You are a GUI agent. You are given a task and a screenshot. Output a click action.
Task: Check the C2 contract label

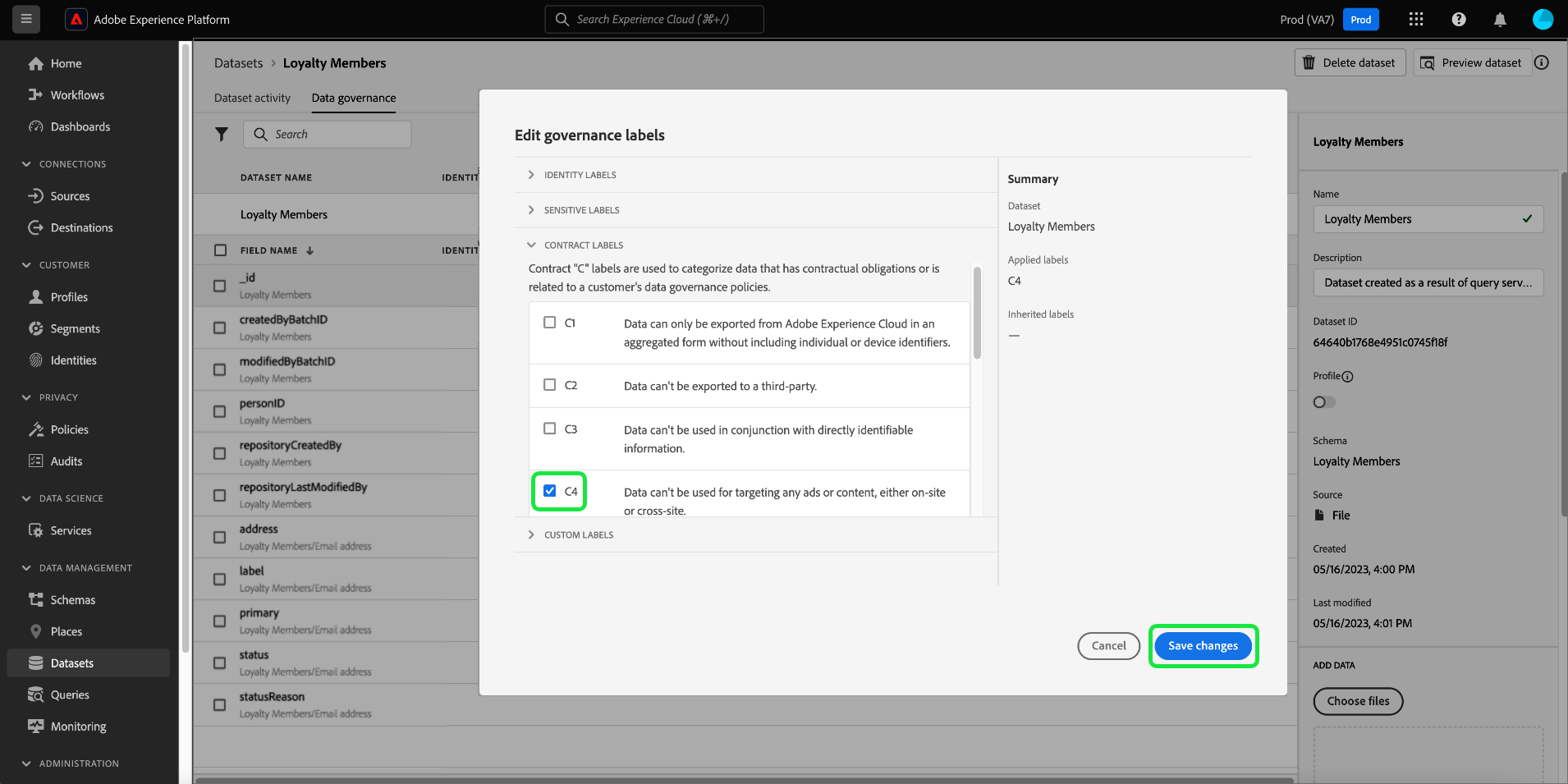click(x=550, y=384)
